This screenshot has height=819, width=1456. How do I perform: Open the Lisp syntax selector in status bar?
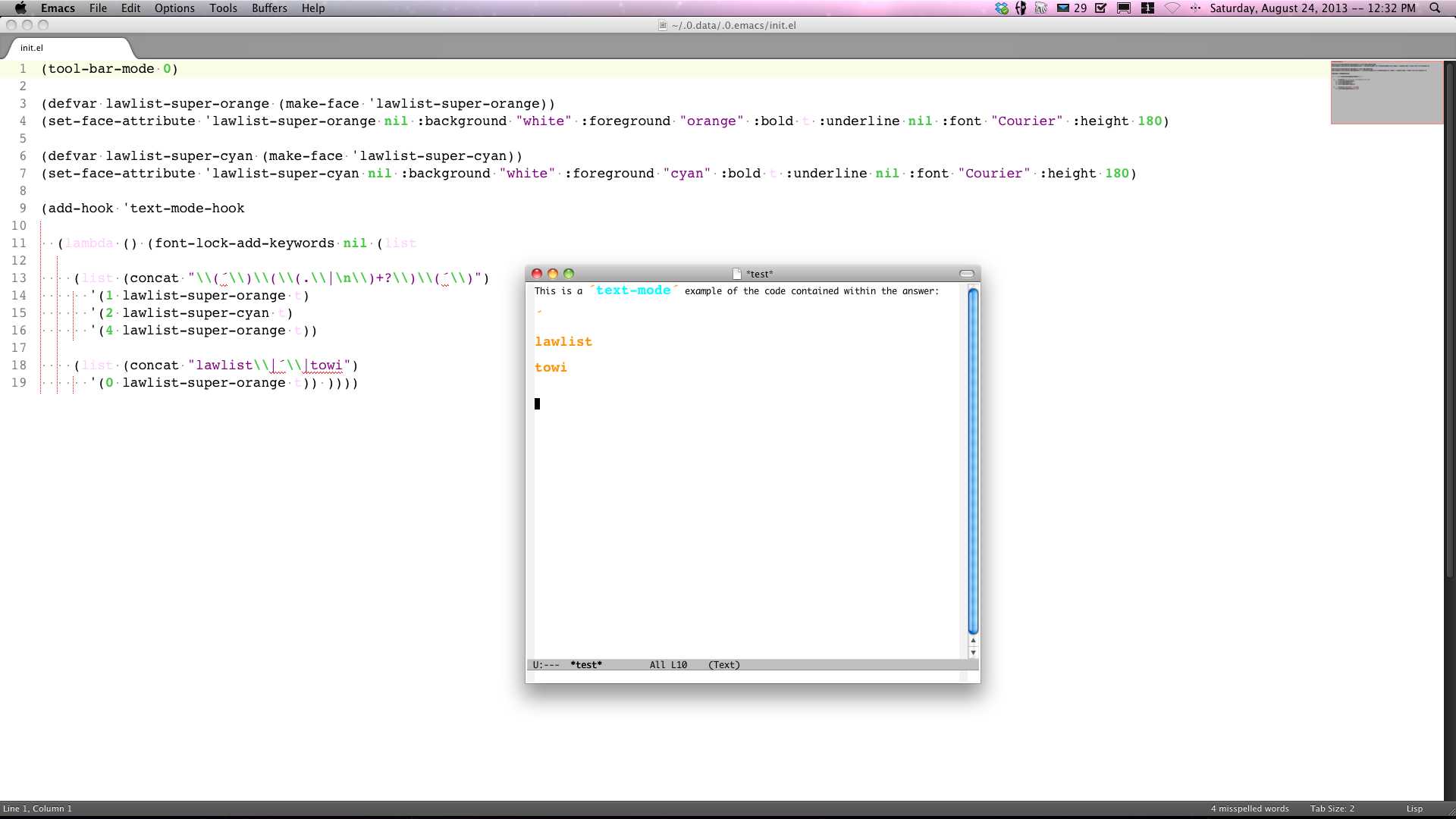tap(1414, 808)
